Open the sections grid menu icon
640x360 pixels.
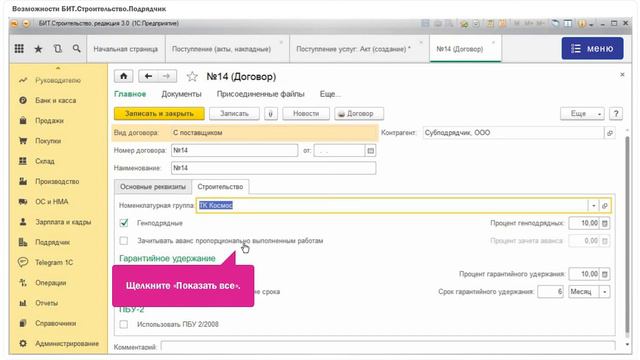(x=19, y=49)
